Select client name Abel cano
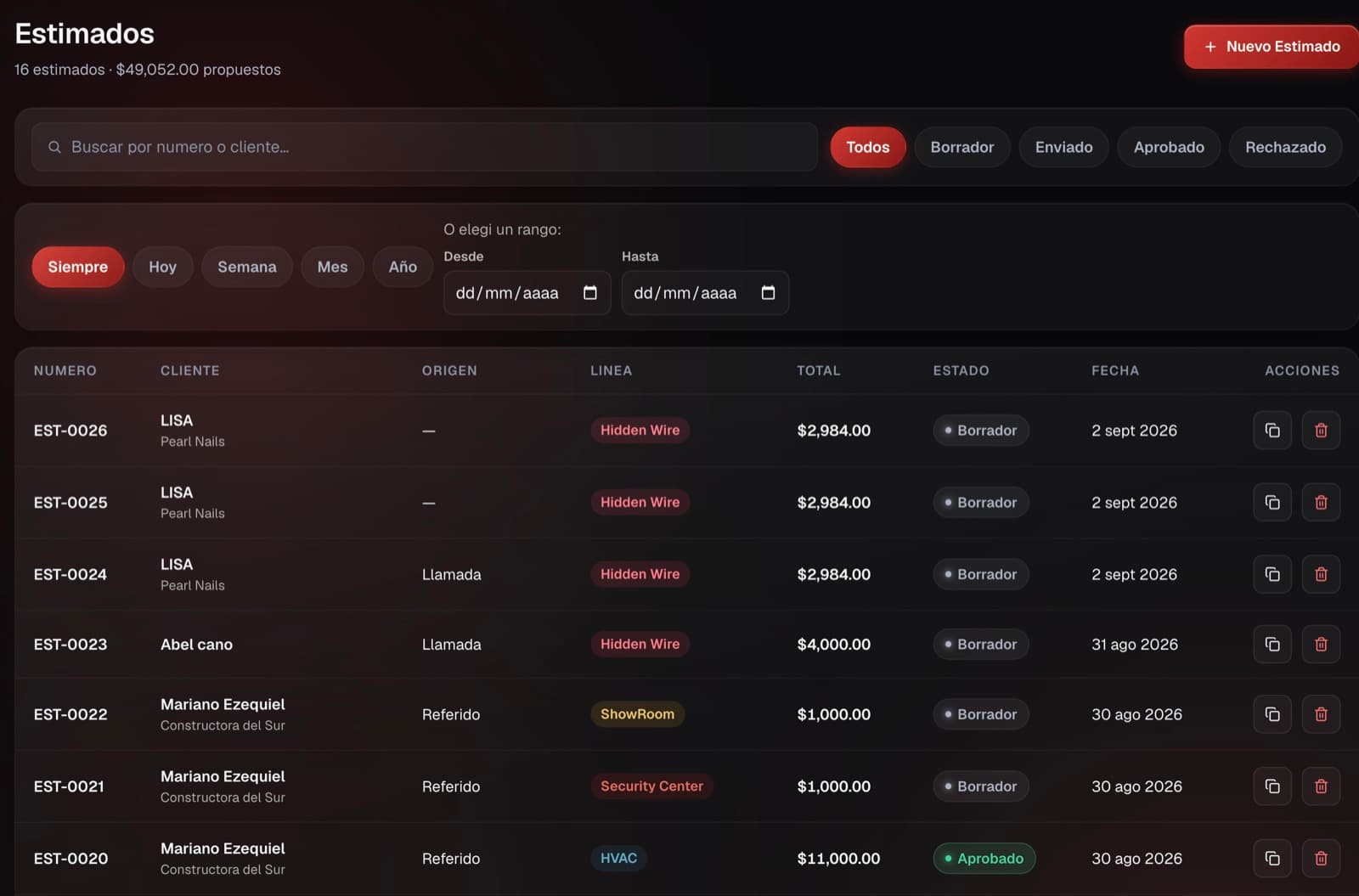This screenshot has height=896, width=1359. [x=196, y=645]
